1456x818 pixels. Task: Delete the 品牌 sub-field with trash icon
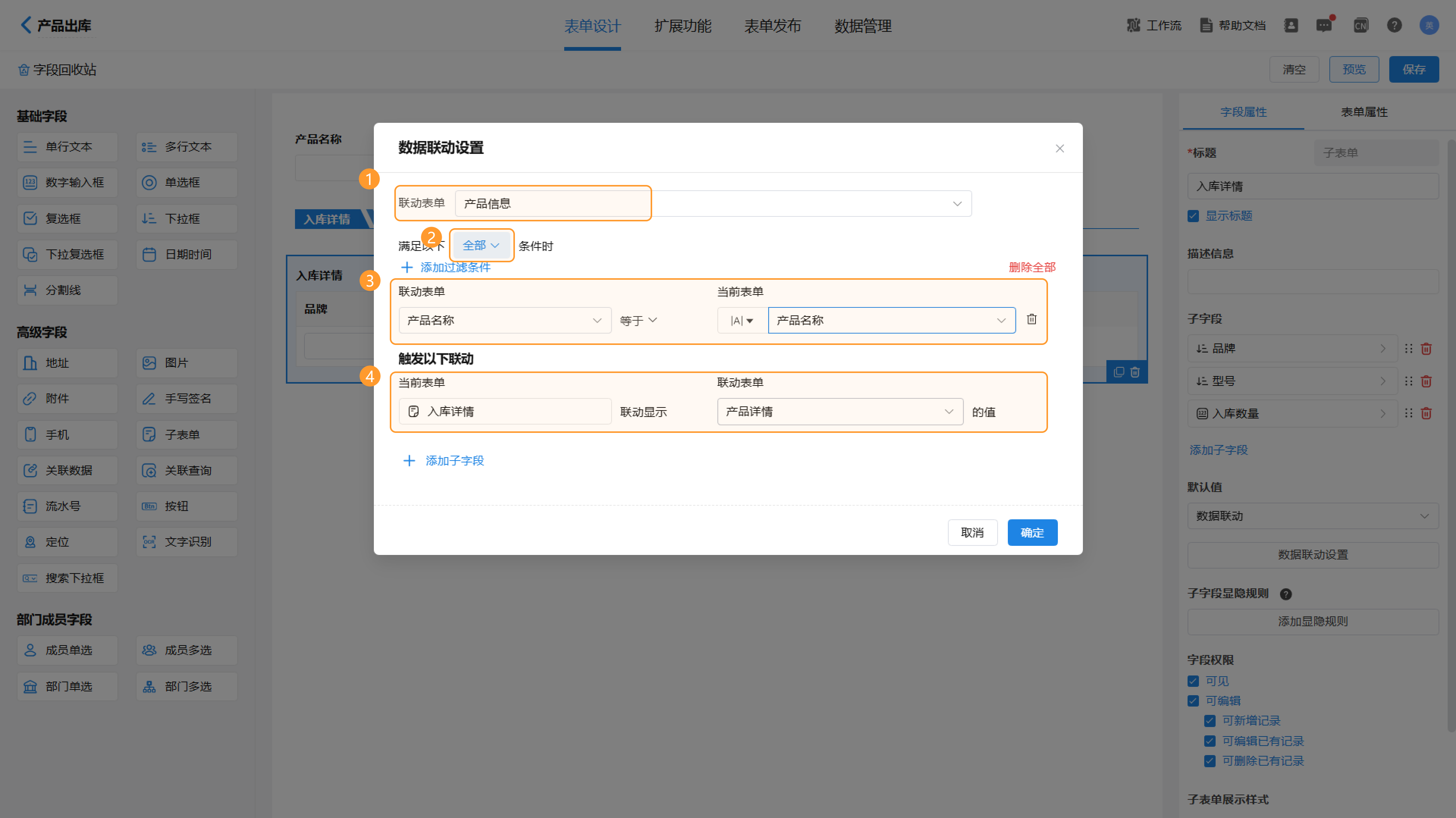pyautogui.click(x=1426, y=349)
